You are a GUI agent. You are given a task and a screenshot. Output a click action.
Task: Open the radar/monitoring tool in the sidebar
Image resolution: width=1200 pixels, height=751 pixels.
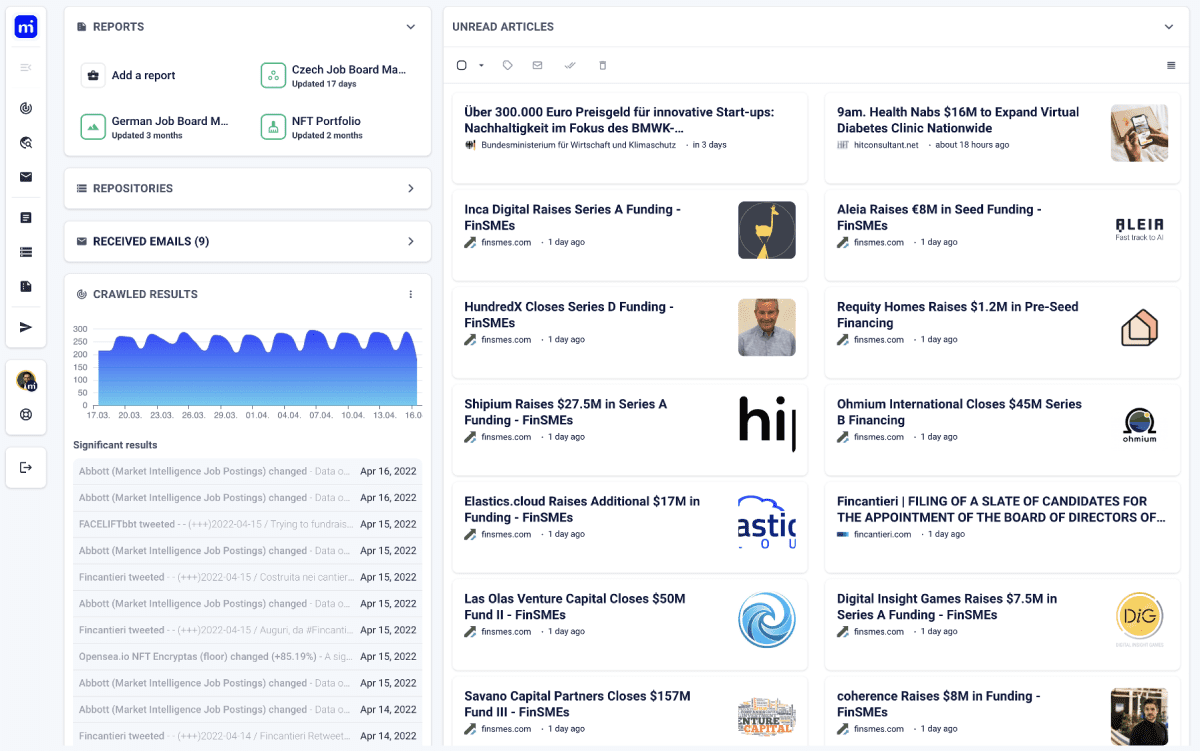click(26, 107)
